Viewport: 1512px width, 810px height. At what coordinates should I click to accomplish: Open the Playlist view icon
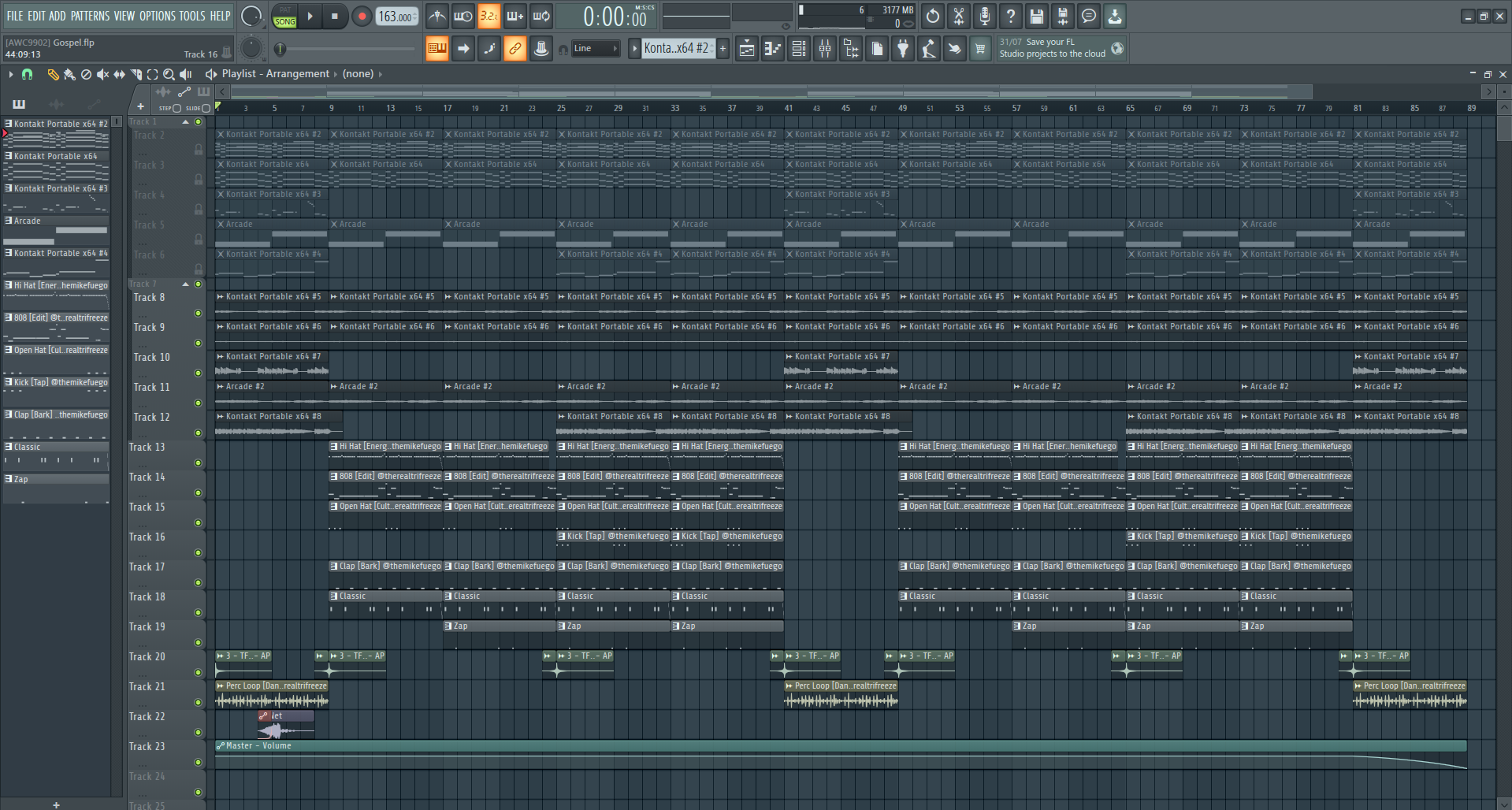(x=747, y=49)
